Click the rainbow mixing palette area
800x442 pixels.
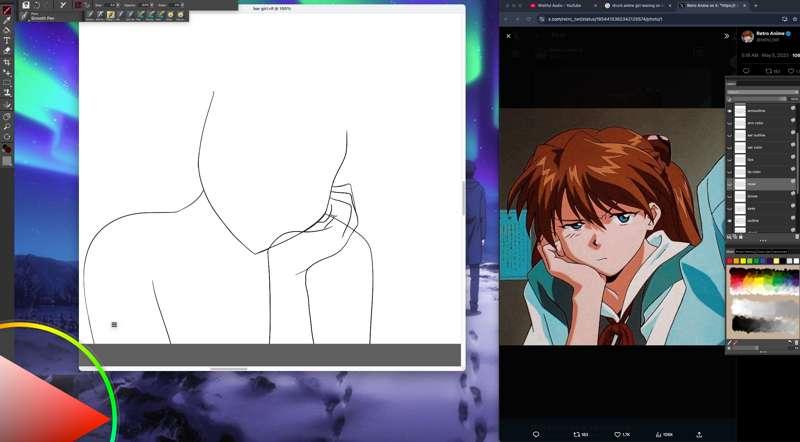(x=763, y=281)
